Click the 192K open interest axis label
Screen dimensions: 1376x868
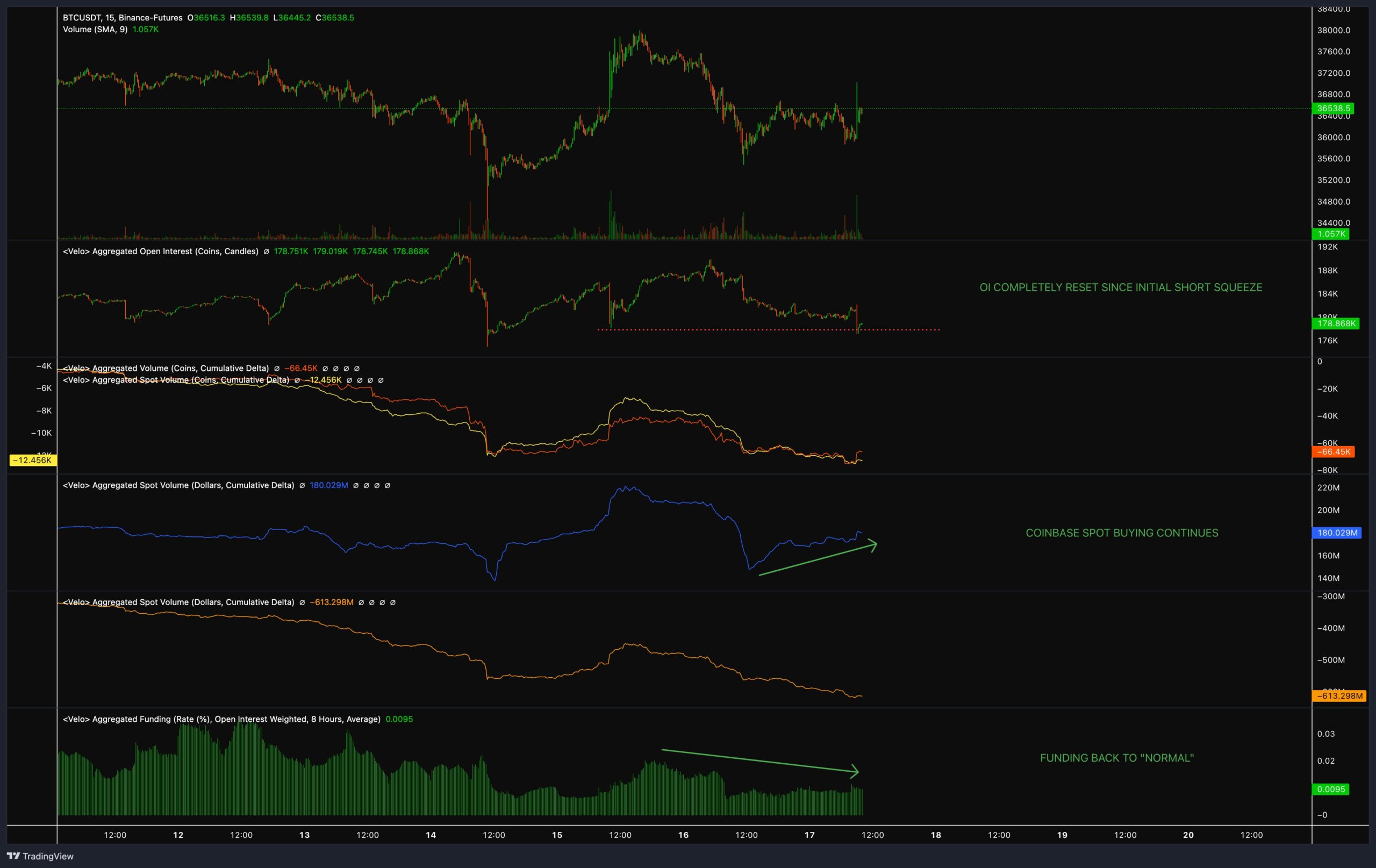1328,247
